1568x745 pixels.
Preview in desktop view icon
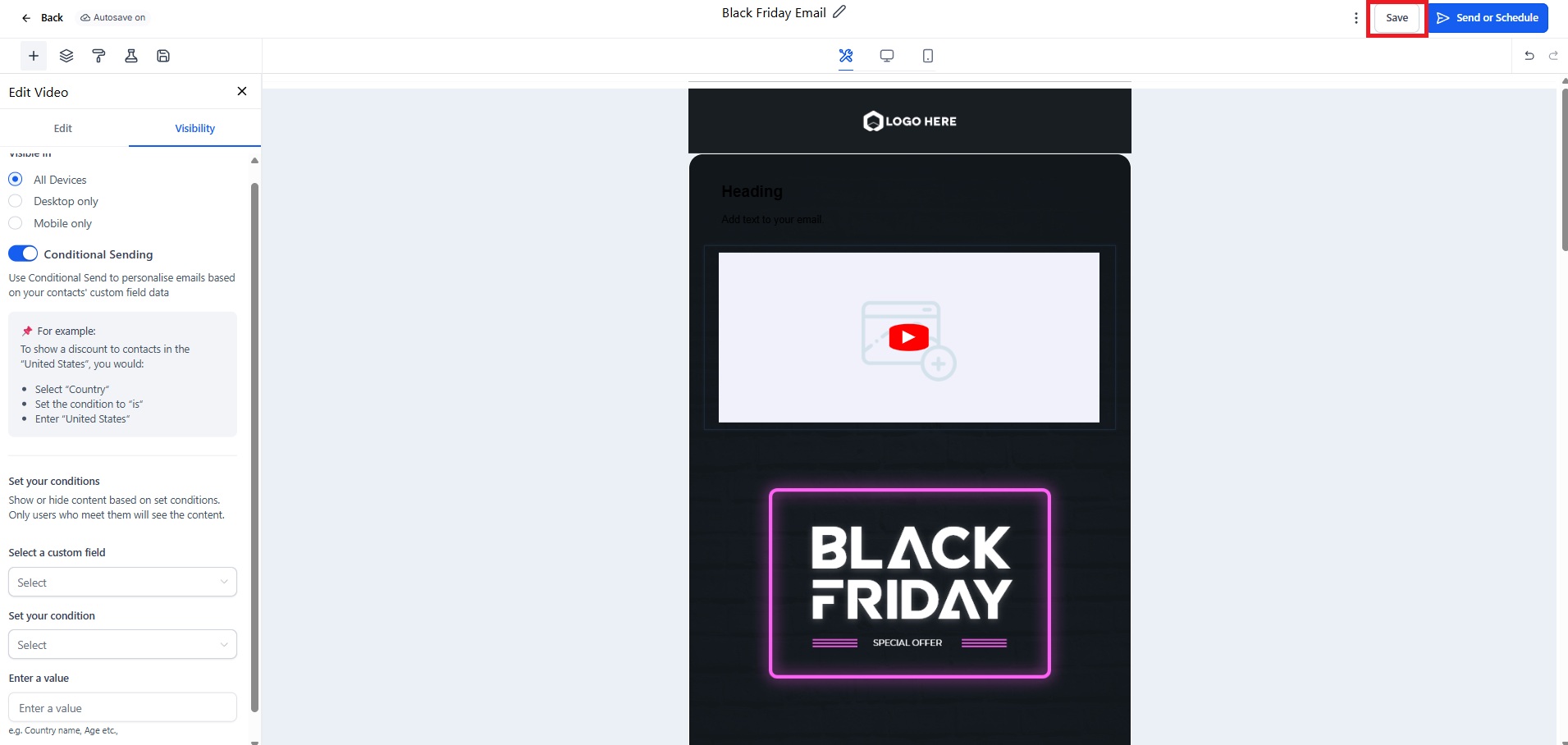pyautogui.click(x=887, y=56)
